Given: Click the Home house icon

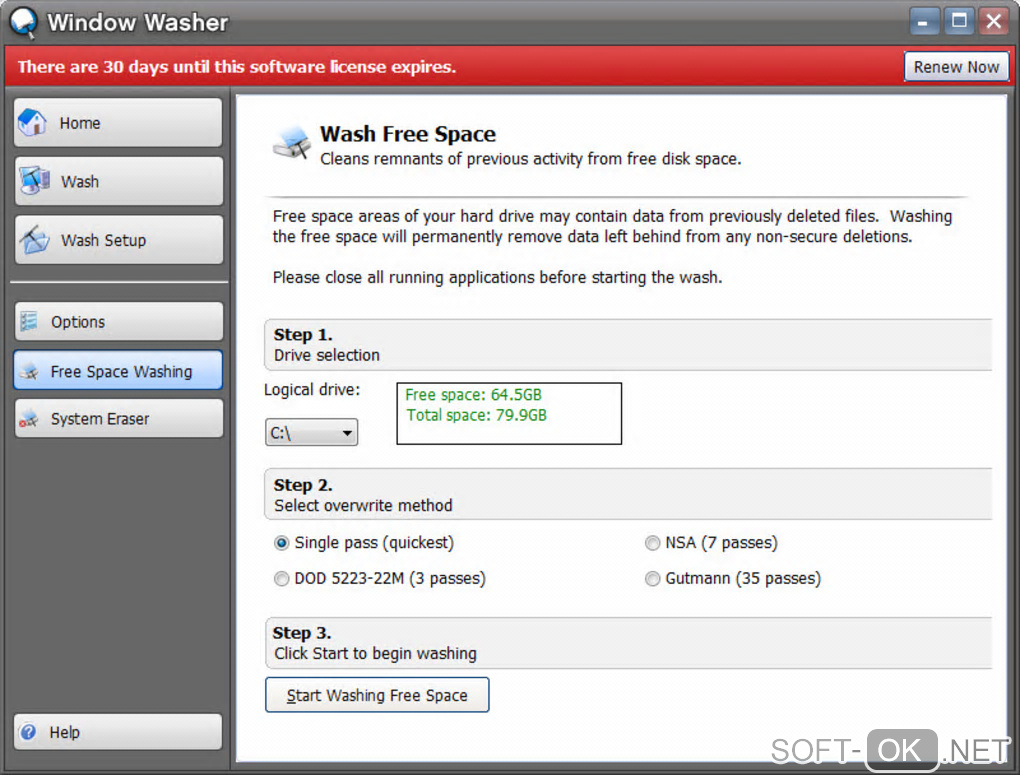Looking at the screenshot, I should (x=33, y=122).
